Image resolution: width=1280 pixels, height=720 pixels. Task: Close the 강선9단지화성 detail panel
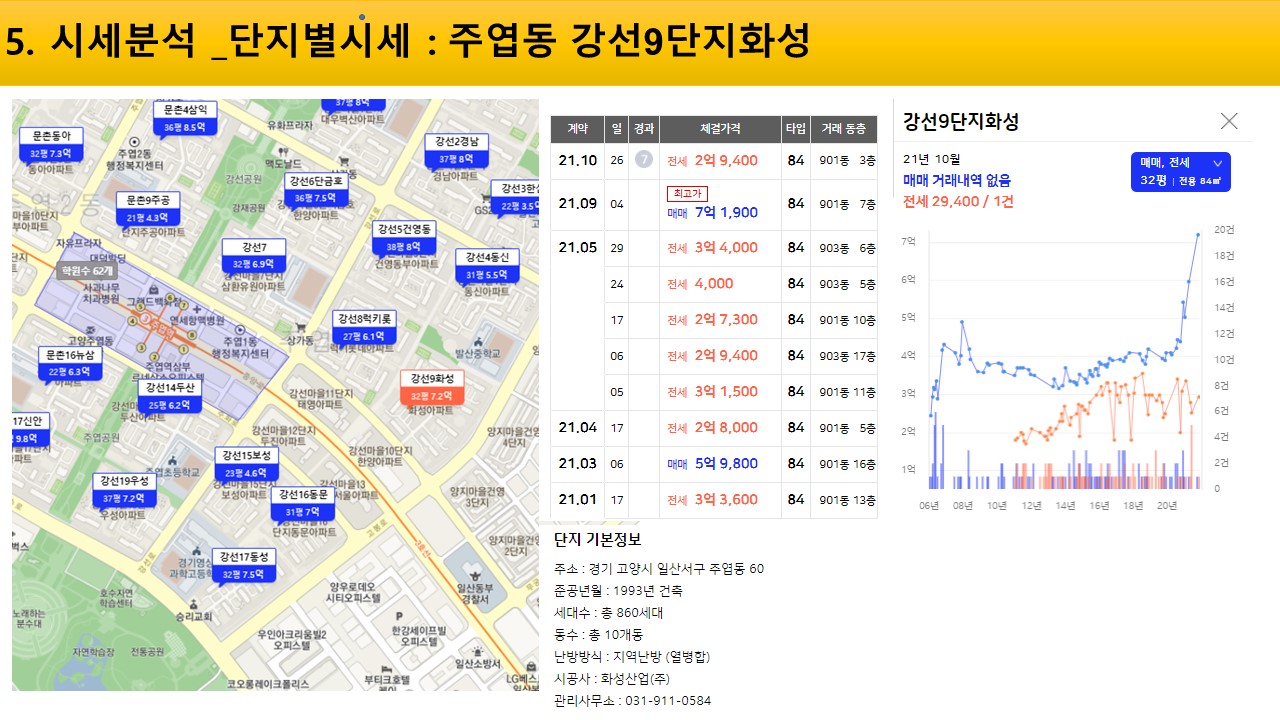(x=1229, y=121)
